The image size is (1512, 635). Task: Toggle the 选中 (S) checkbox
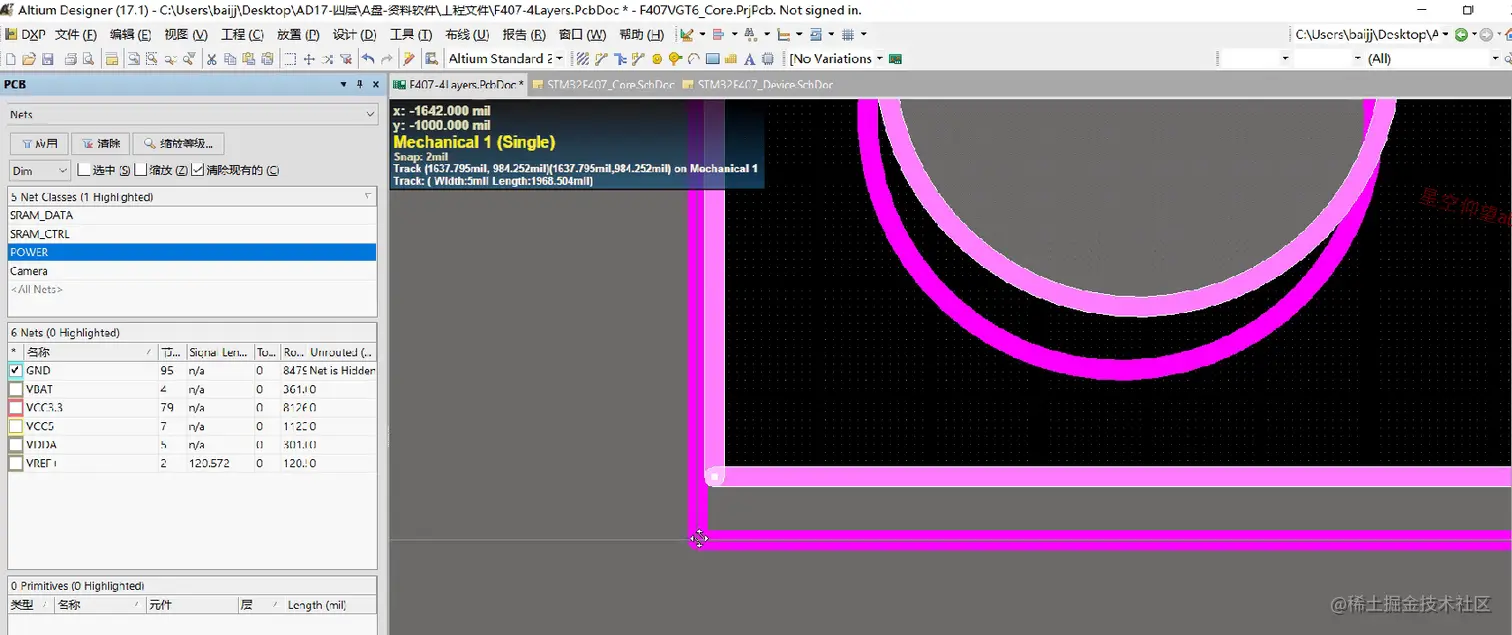pyautogui.click(x=85, y=170)
